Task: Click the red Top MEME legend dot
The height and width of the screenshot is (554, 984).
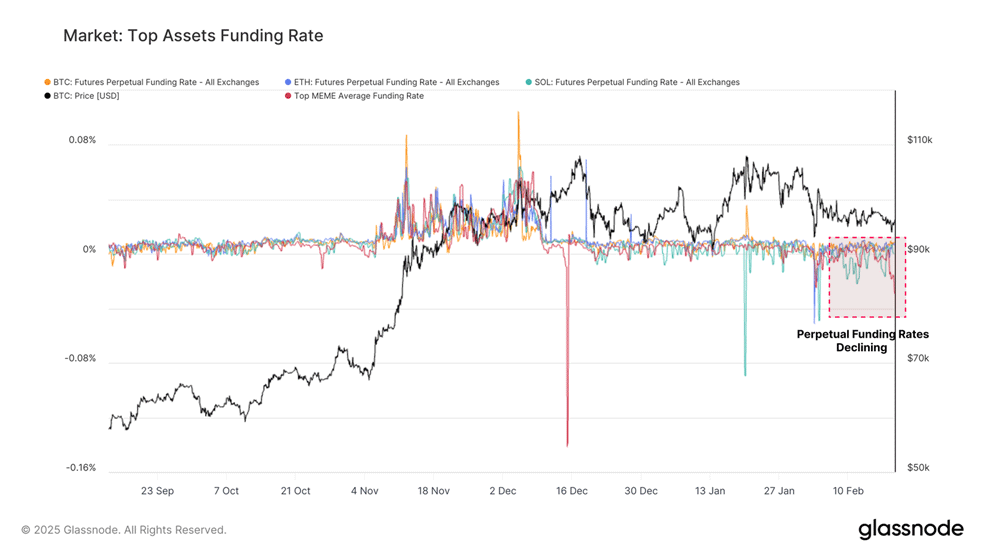Action: [288, 96]
